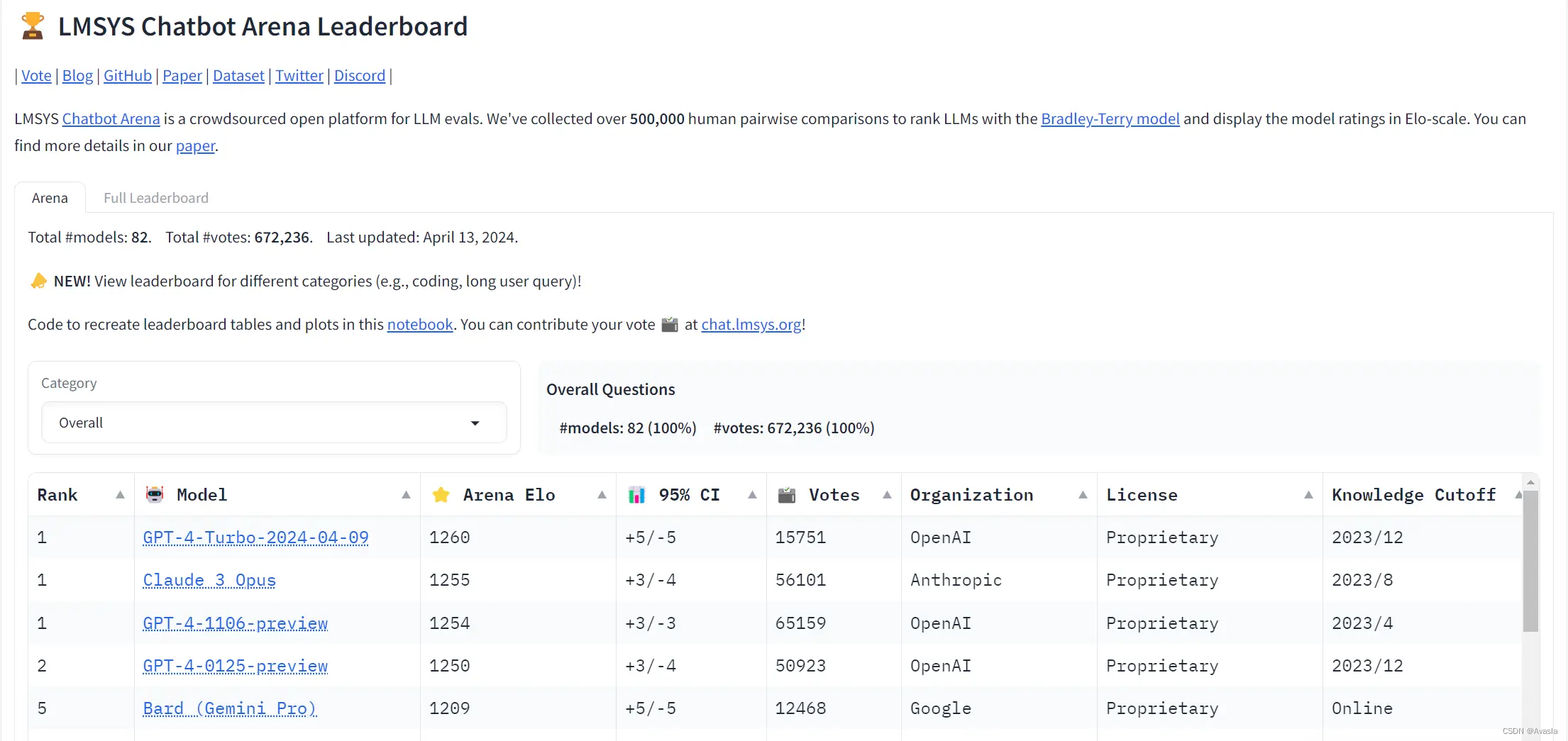This screenshot has height=741, width=1568.
Task: Open the Claude 3 Opus model link
Action: coord(209,580)
